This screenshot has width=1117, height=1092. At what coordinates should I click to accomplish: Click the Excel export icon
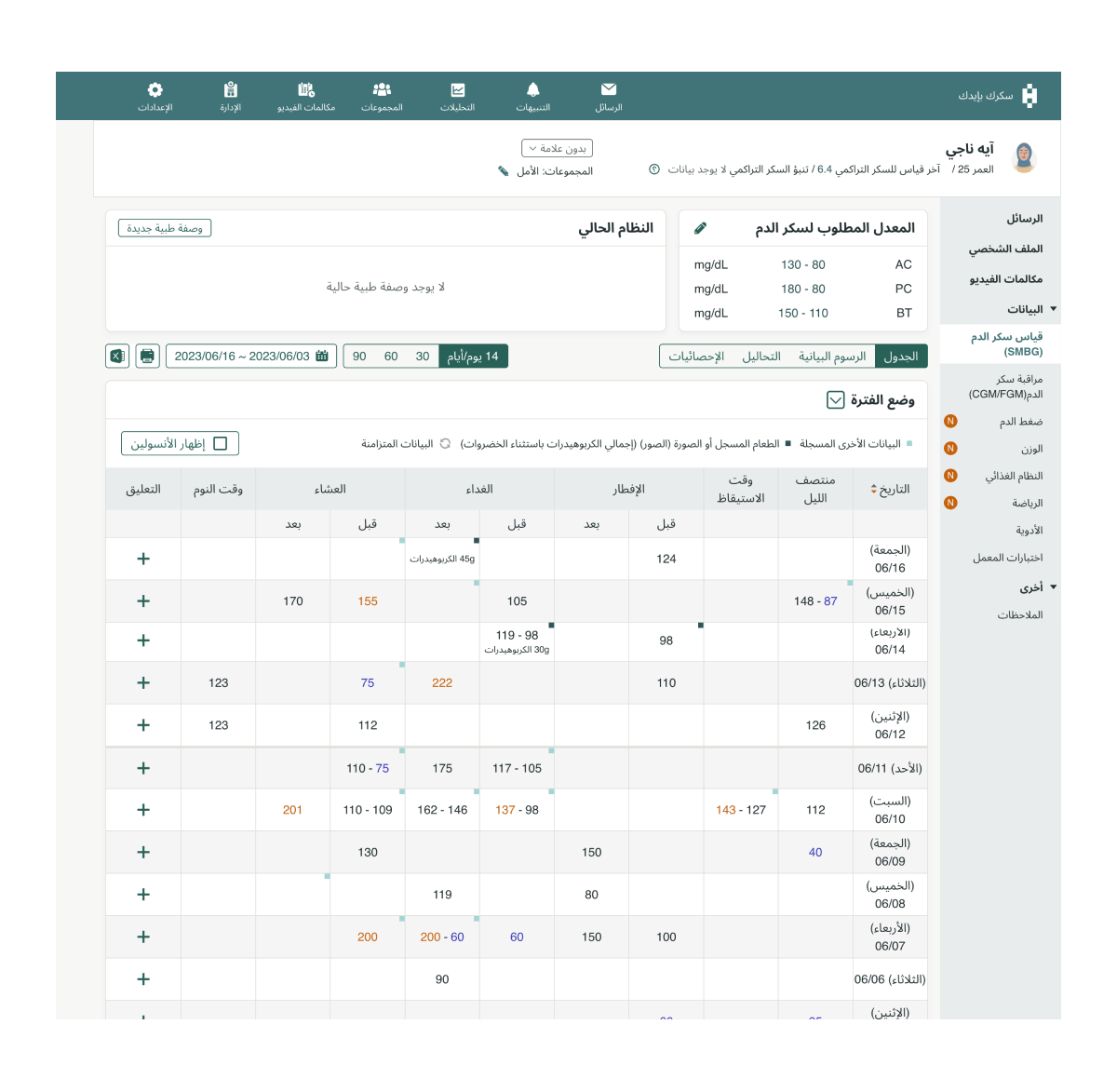[x=117, y=356]
